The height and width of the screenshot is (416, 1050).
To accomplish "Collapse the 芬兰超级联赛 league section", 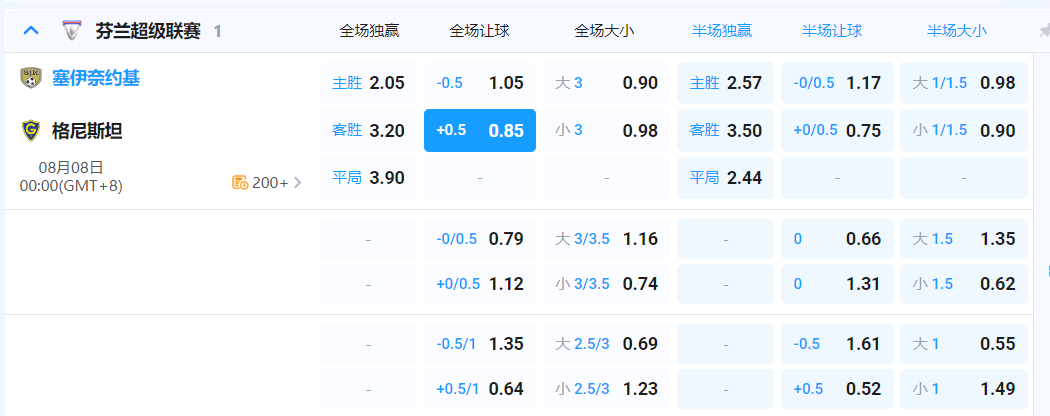I will 31,31.
